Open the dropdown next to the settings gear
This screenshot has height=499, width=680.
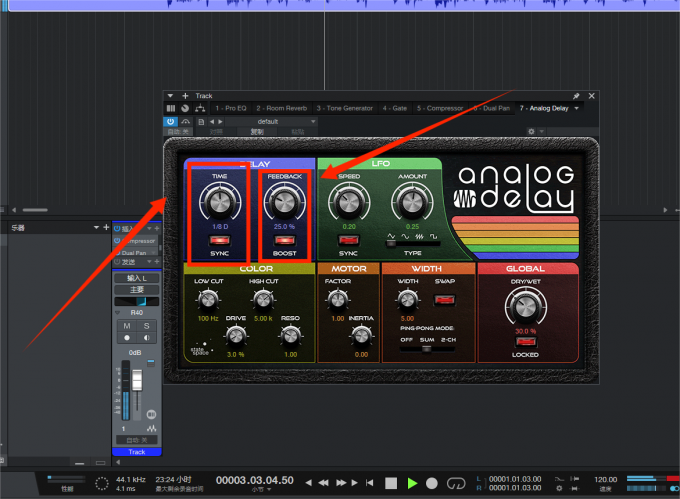[x=542, y=131]
